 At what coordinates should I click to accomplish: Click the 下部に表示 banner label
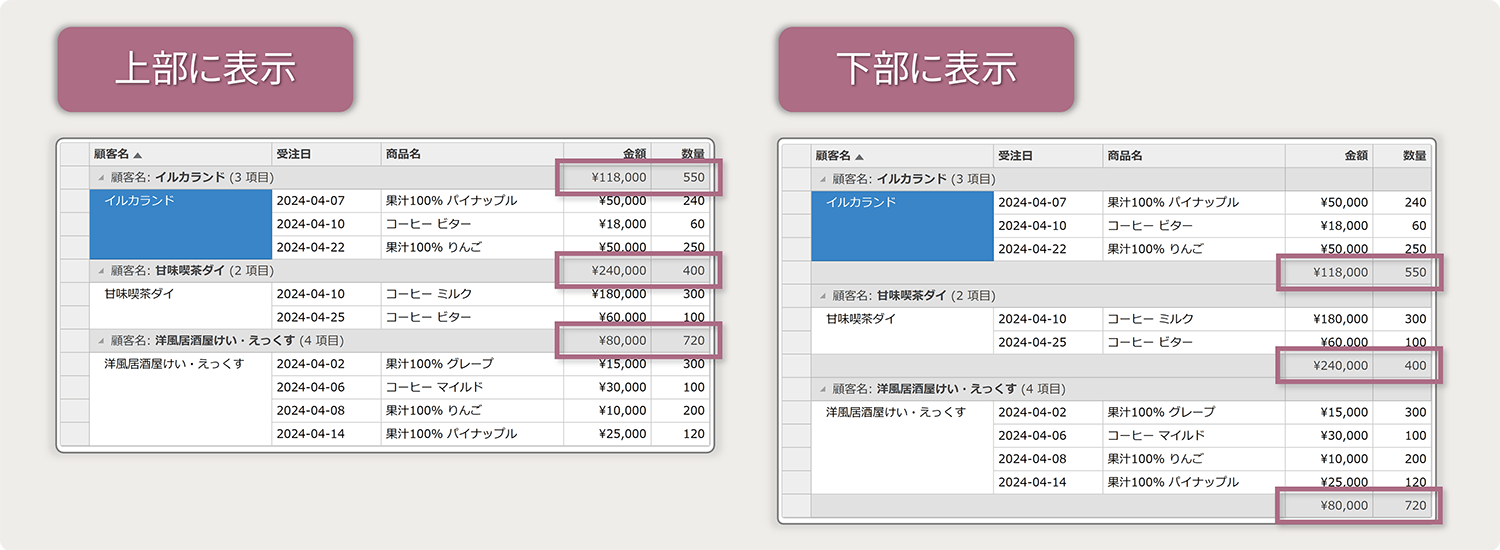pyautogui.click(x=926, y=69)
